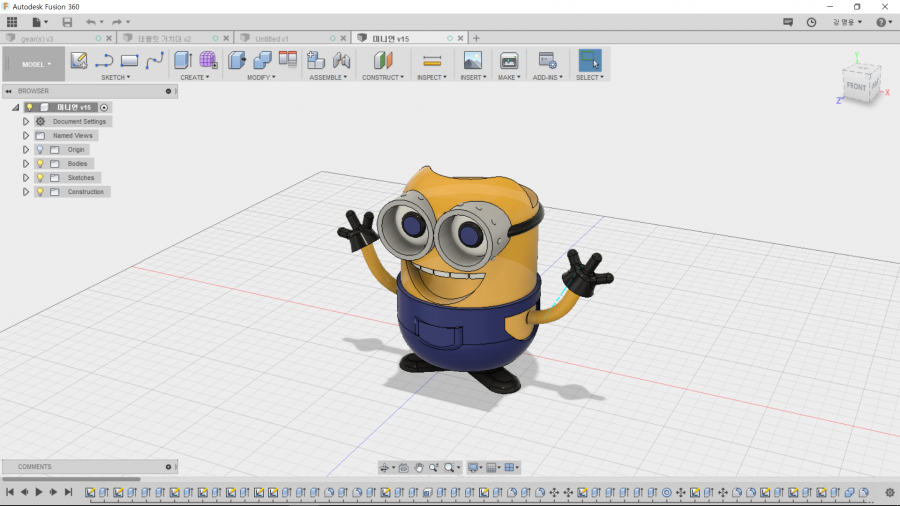Image resolution: width=900 pixels, height=506 pixels.
Task: Select the Measure inspect tool
Action: coord(432,60)
